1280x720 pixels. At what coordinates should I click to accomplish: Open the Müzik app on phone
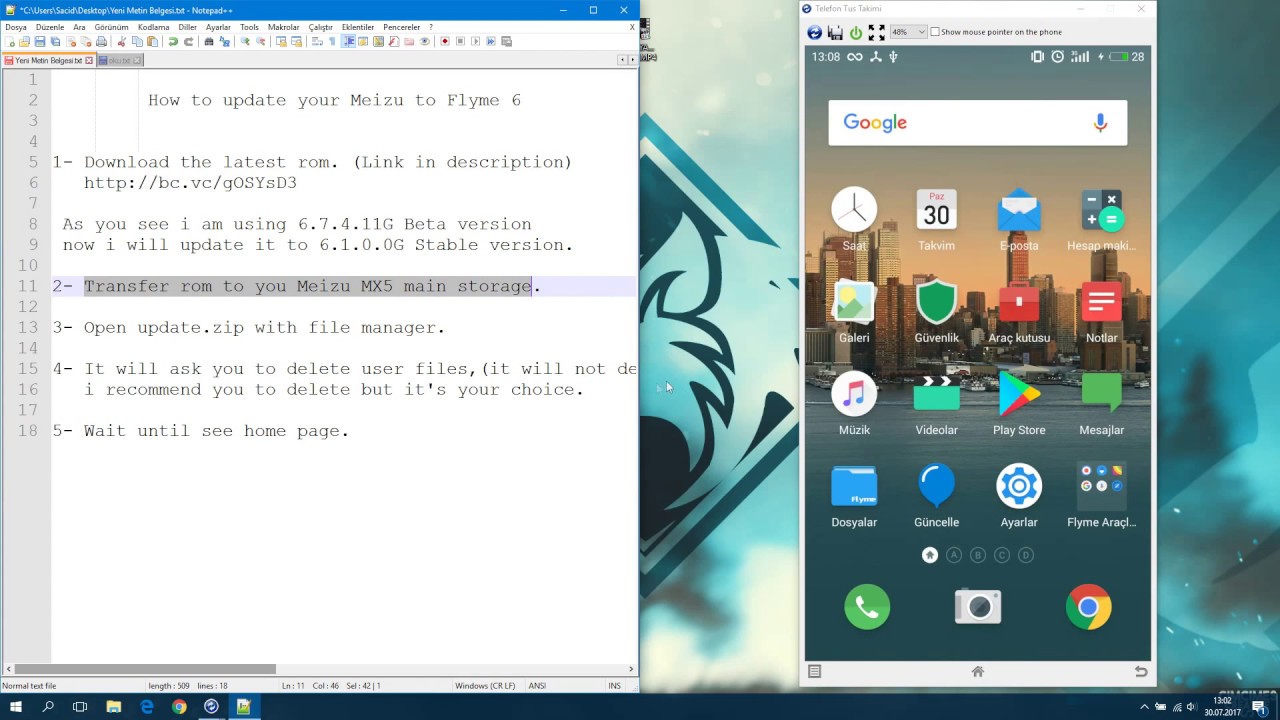[854, 394]
